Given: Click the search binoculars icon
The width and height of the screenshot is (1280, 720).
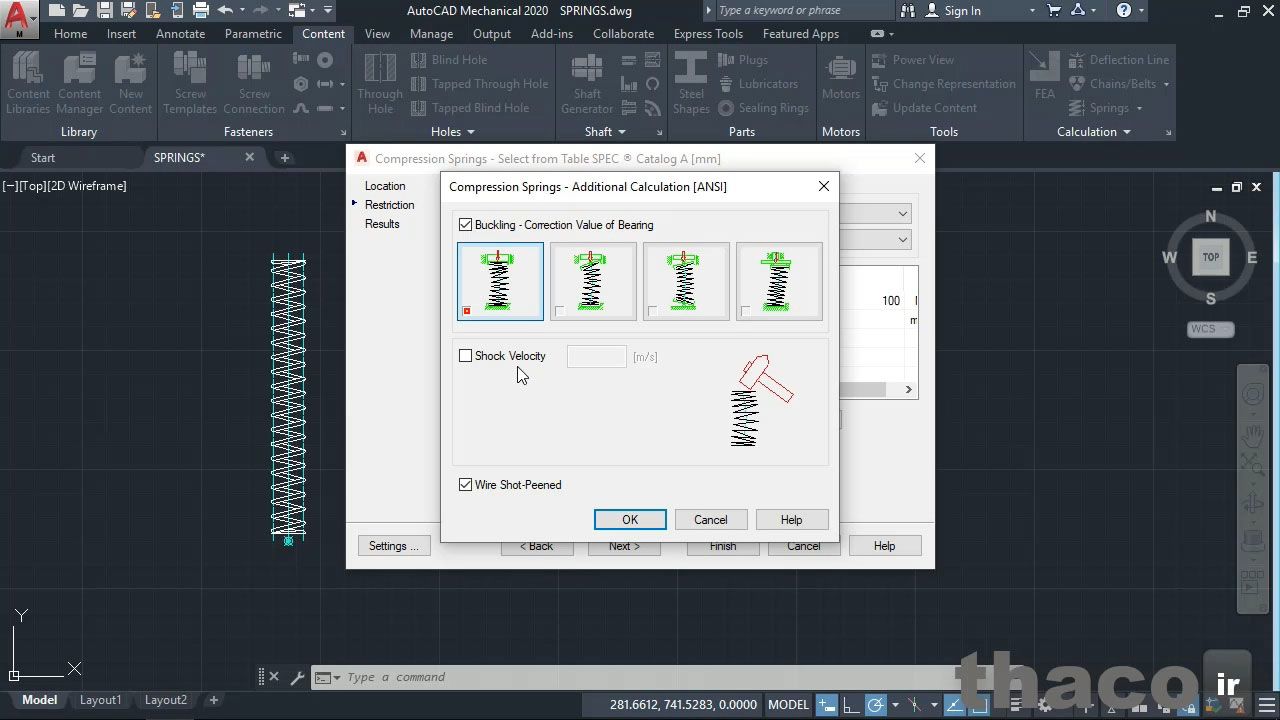Looking at the screenshot, I should click(908, 11).
